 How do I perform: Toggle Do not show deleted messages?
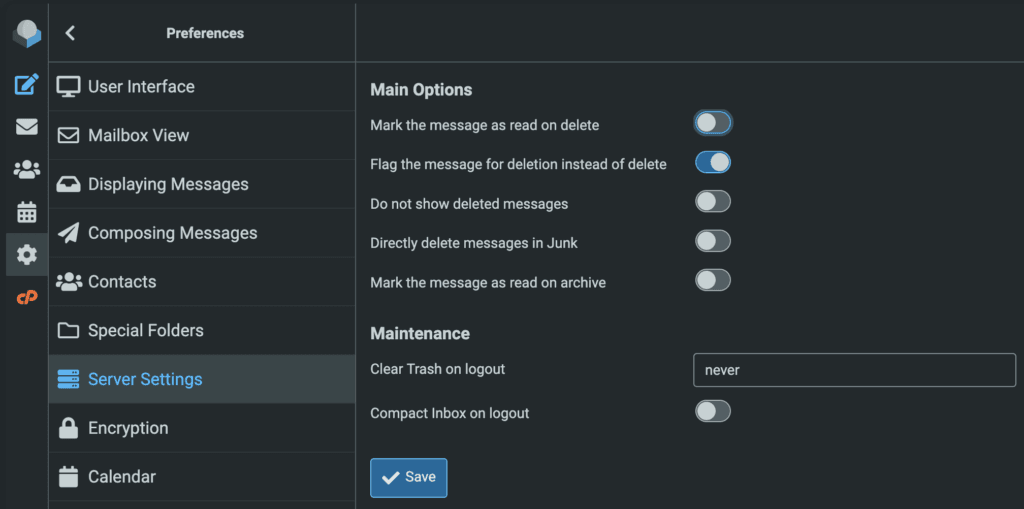click(x=712, y=202)
